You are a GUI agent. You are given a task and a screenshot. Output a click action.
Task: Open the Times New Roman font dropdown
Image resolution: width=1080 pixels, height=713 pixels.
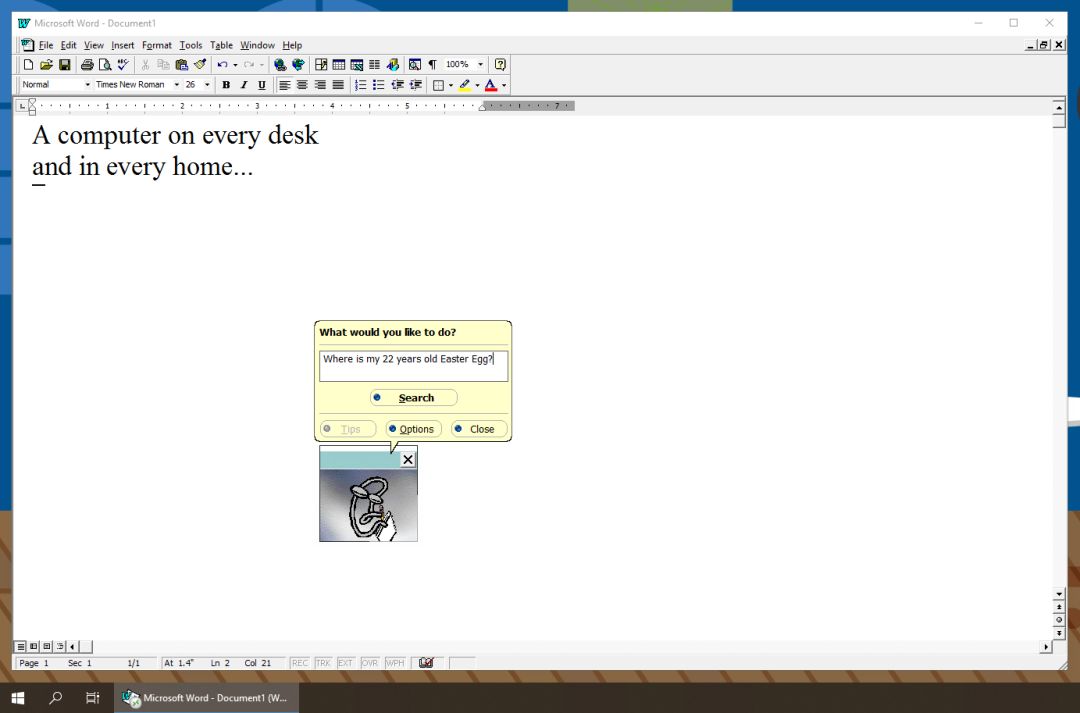click(x=176, y=85)
